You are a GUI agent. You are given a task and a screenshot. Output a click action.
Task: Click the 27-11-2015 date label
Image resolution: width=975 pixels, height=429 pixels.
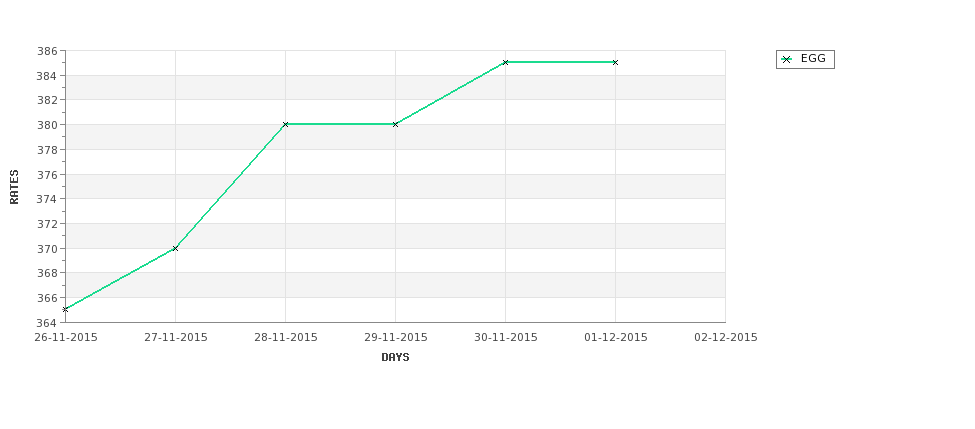tap(175, 338)
